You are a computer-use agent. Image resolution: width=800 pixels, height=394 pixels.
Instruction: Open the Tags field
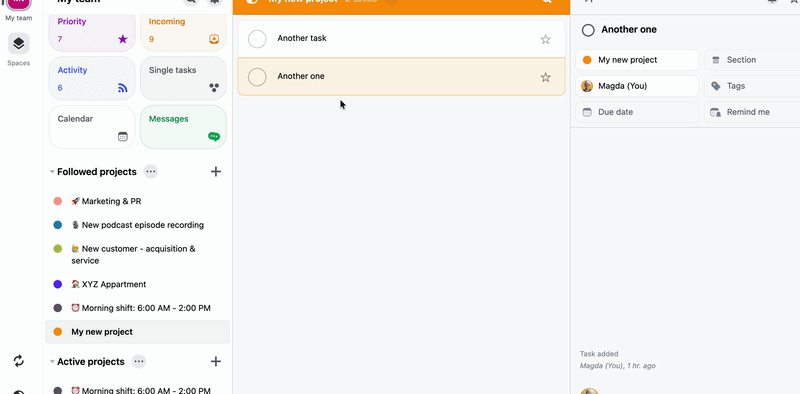point(752,86)
